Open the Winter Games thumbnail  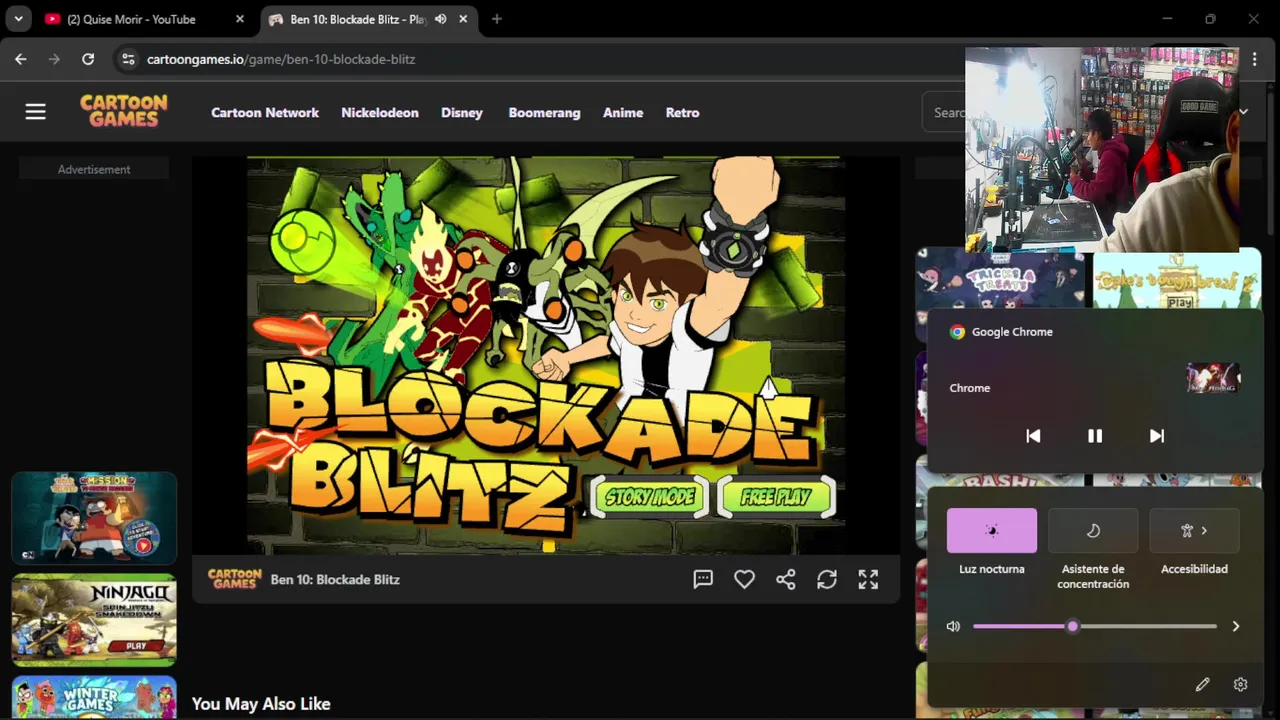94,698
